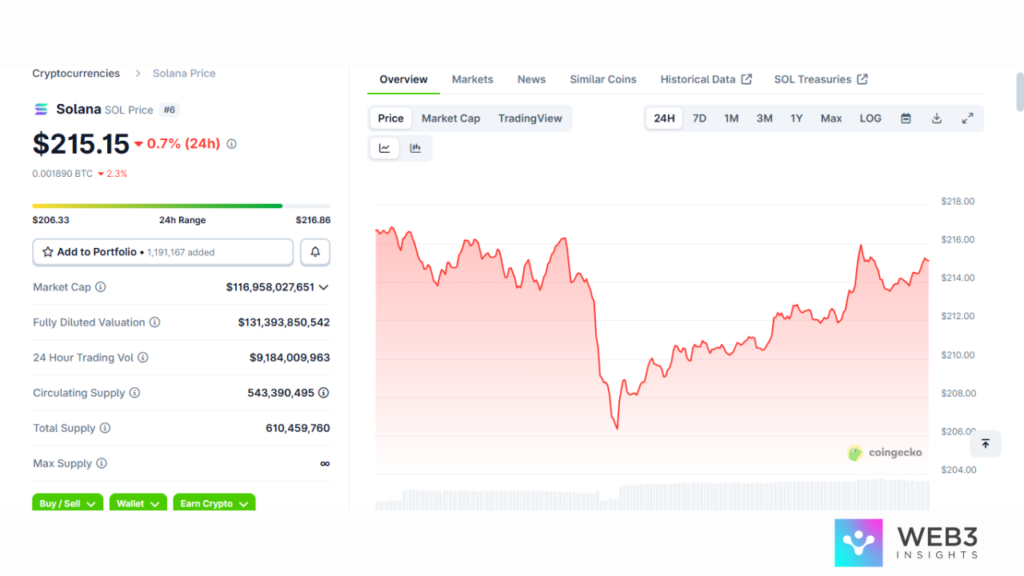This screenshot has width=1024, height=576.
Task: Click info icon beside Max Supply
Action: tap(101, 463)
